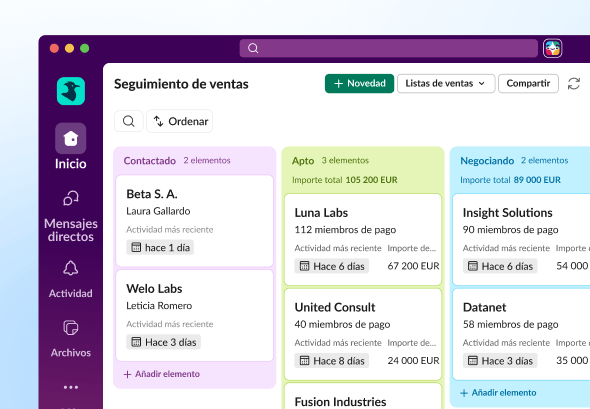Open Actividad bell icon
The image size is (590, 409).
pos(71,268)
